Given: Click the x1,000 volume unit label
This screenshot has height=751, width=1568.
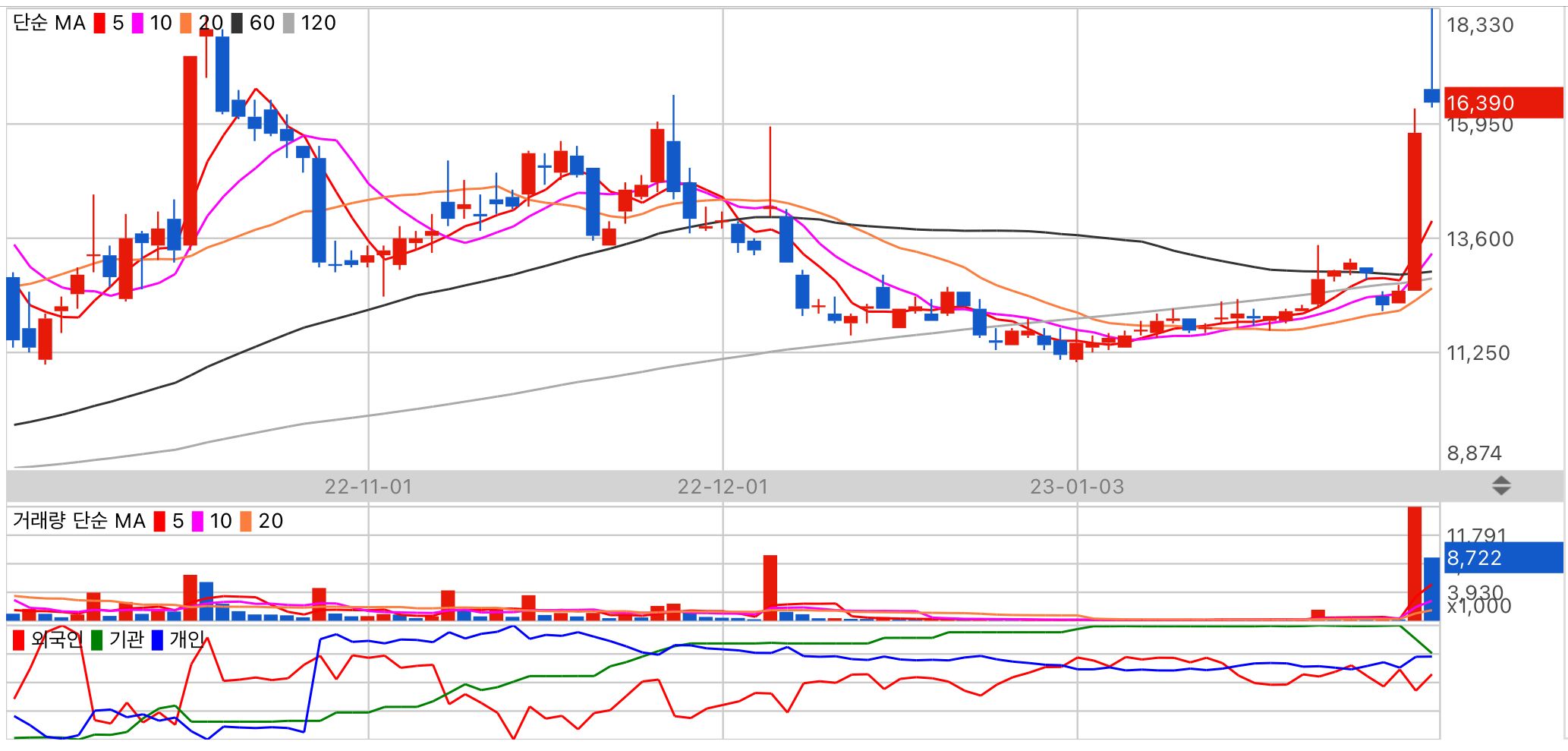Looking at the screenshot, I should pyautogui.click(x=1479, y=606).
